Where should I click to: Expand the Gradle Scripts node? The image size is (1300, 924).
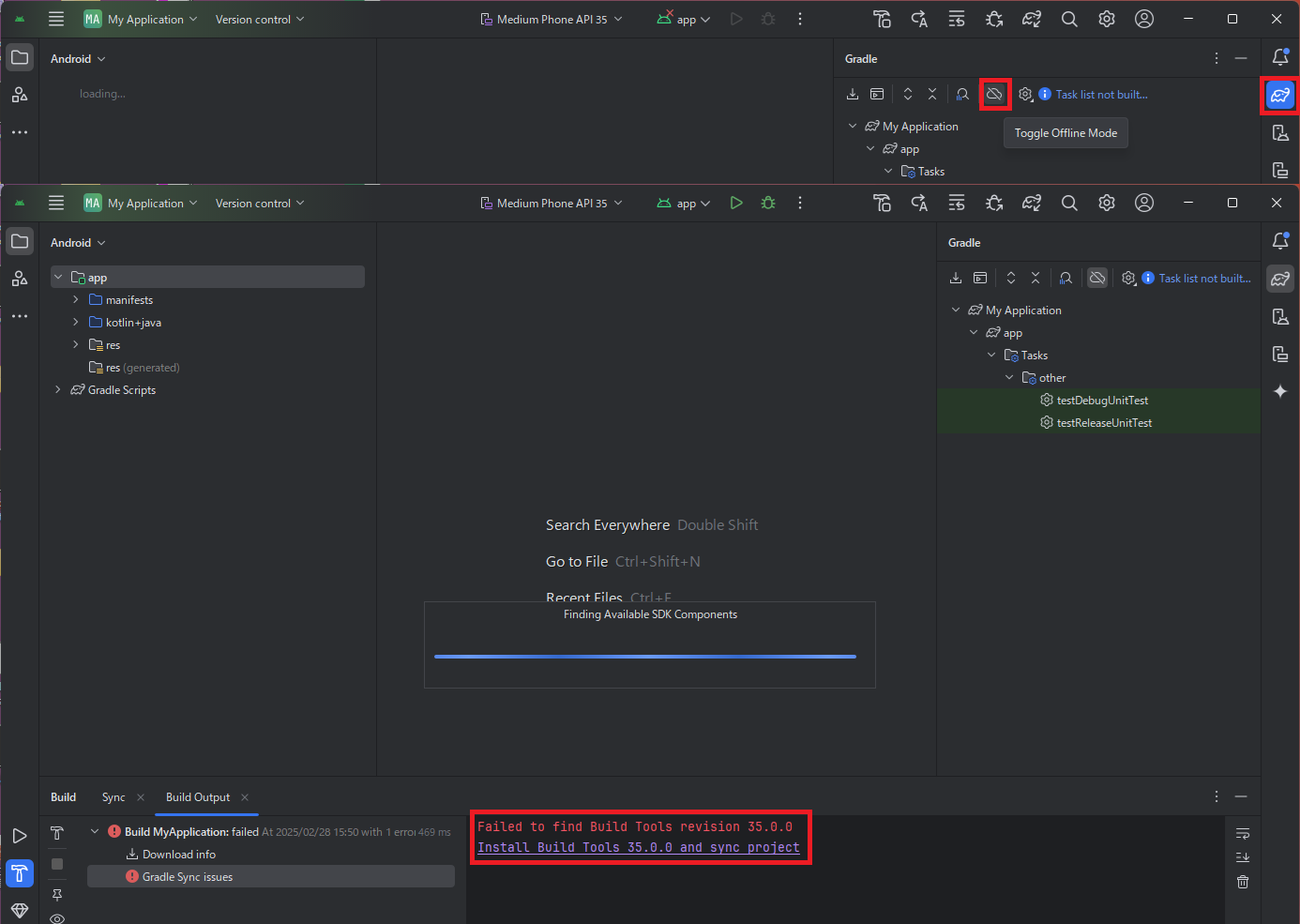[x=58, y=390]
